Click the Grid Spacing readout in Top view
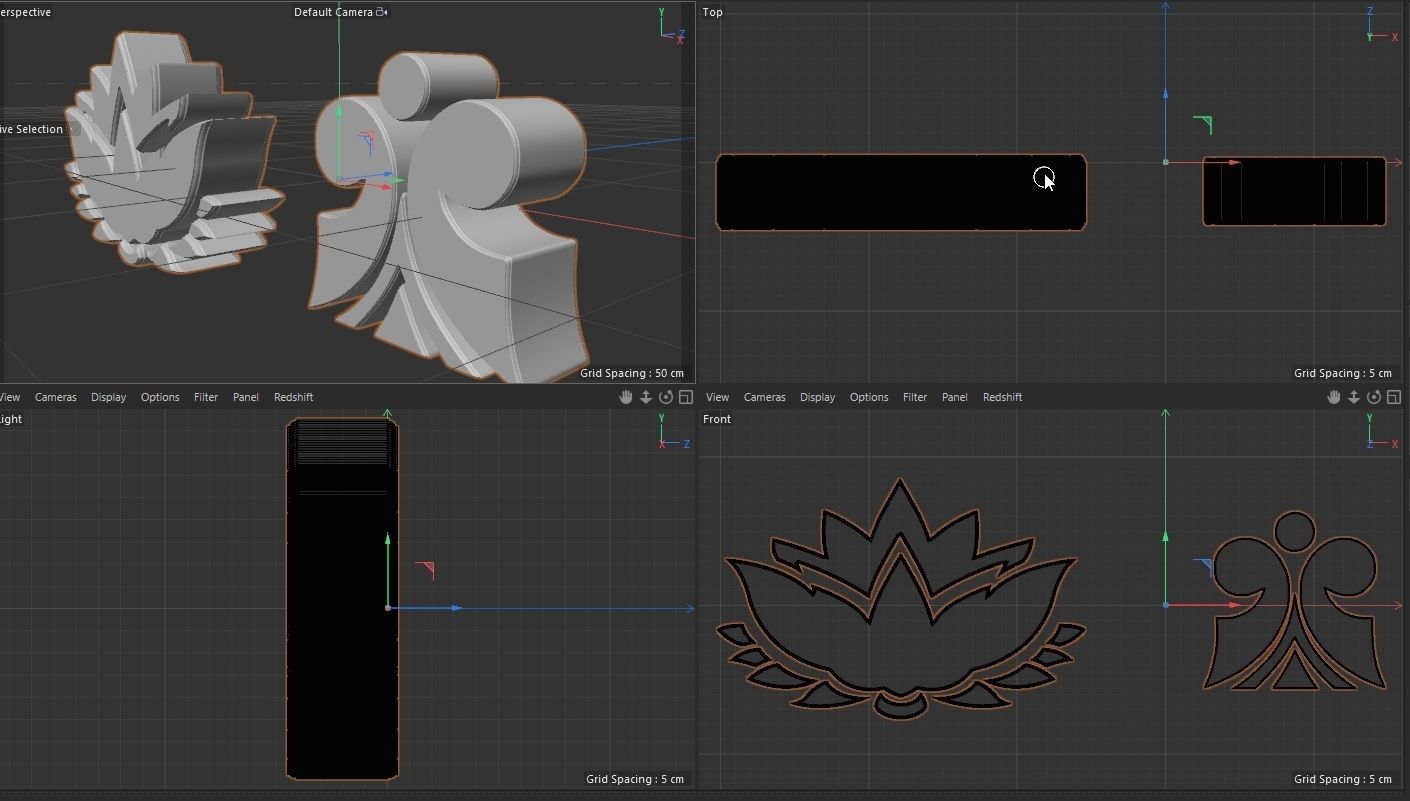 (1343, 373)
